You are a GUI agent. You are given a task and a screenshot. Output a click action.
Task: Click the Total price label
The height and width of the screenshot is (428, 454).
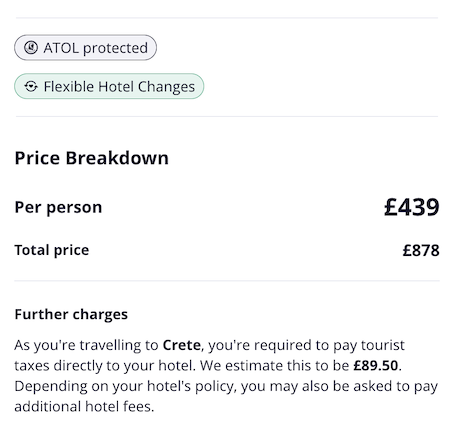[52, 250]
